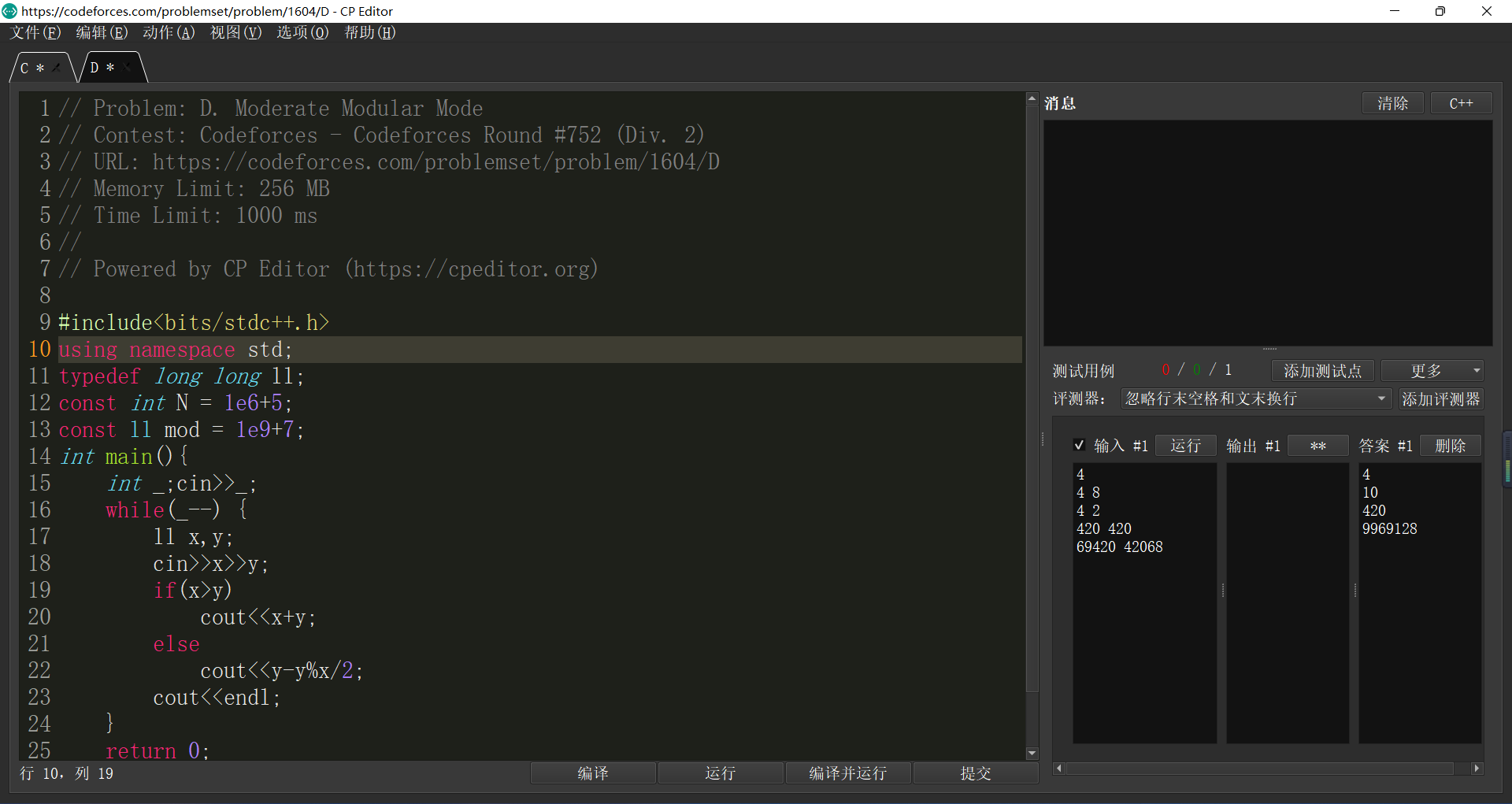Click the 'return 0;' line
The height and width of the screenshot is (804, 1512).
157,751
